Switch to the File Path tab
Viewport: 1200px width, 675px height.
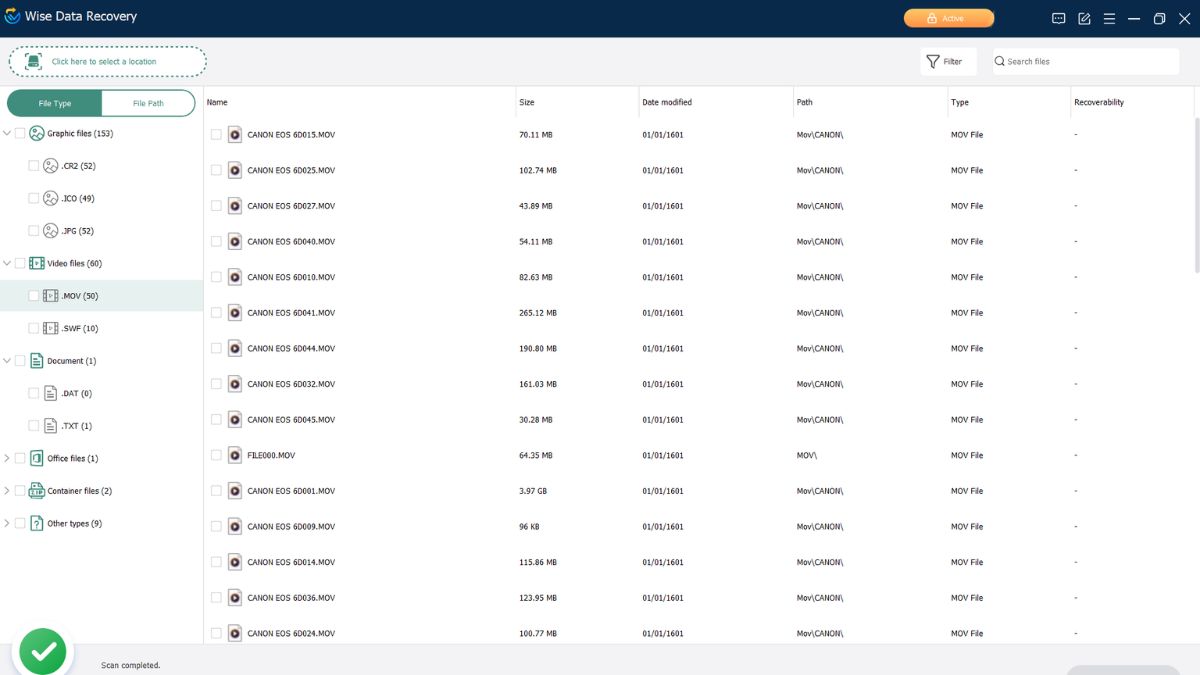pyautogui.click(x=148, y=103)
